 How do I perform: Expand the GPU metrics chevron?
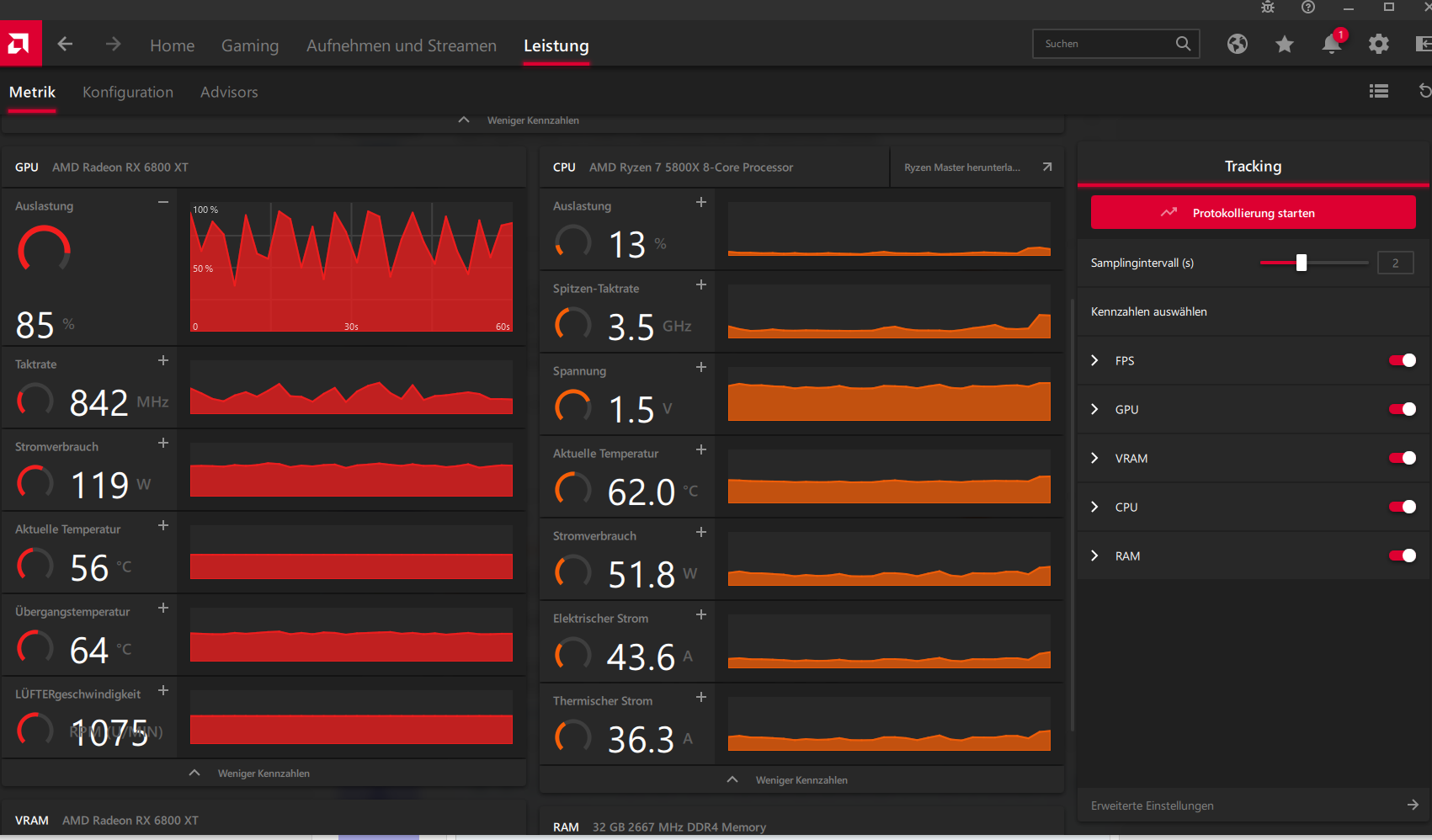(1094, 409)
